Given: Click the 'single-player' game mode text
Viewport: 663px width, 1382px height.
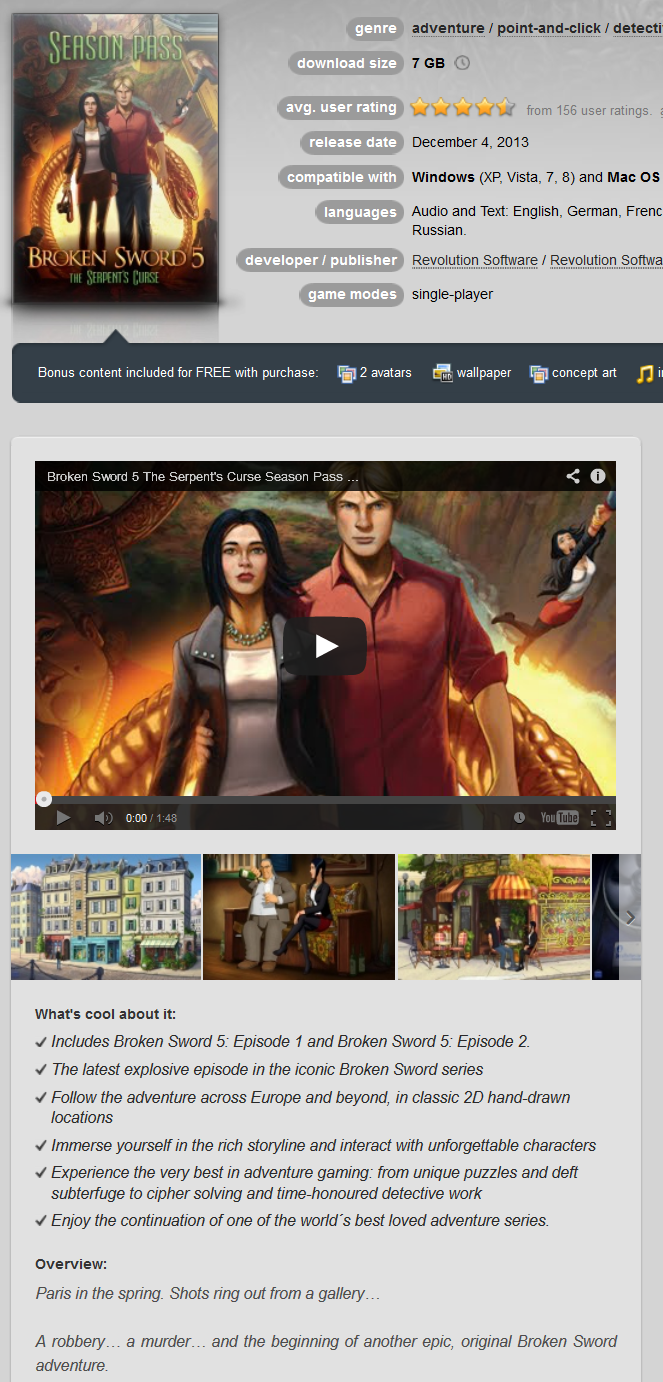Looking at the screenshot, I should 452,294.
